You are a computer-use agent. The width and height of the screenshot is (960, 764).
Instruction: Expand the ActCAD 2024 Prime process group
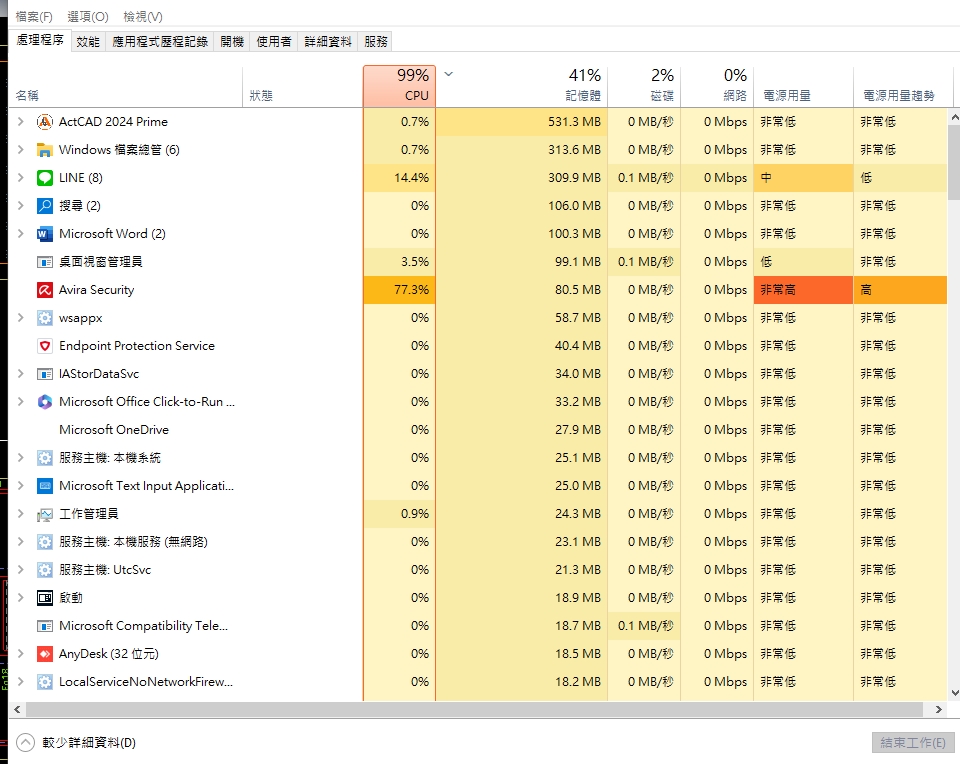tap(20, 122)
